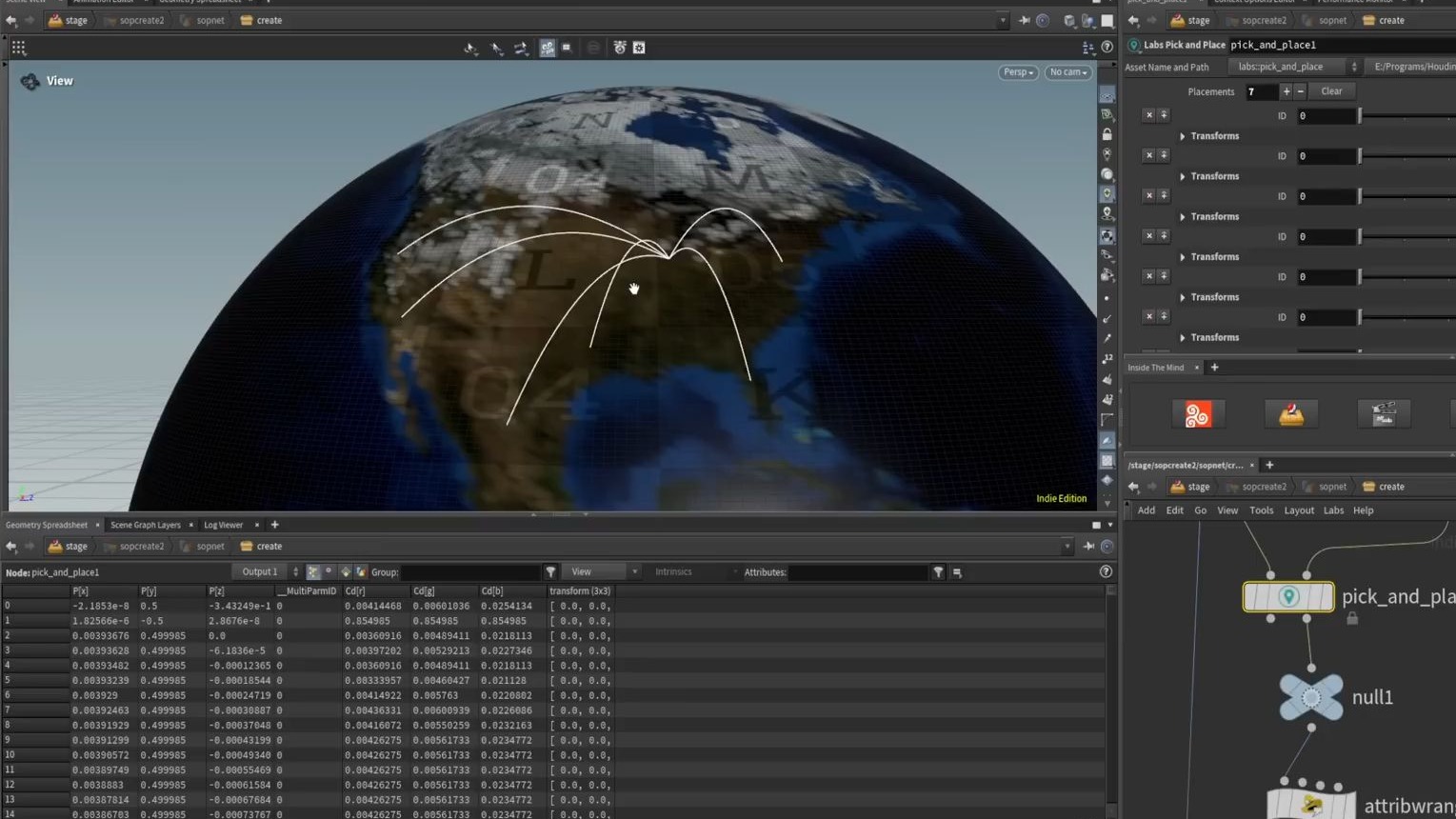
Task: Click the View tool operation icon
Action: pyautogui.click(x=30, y=82)
